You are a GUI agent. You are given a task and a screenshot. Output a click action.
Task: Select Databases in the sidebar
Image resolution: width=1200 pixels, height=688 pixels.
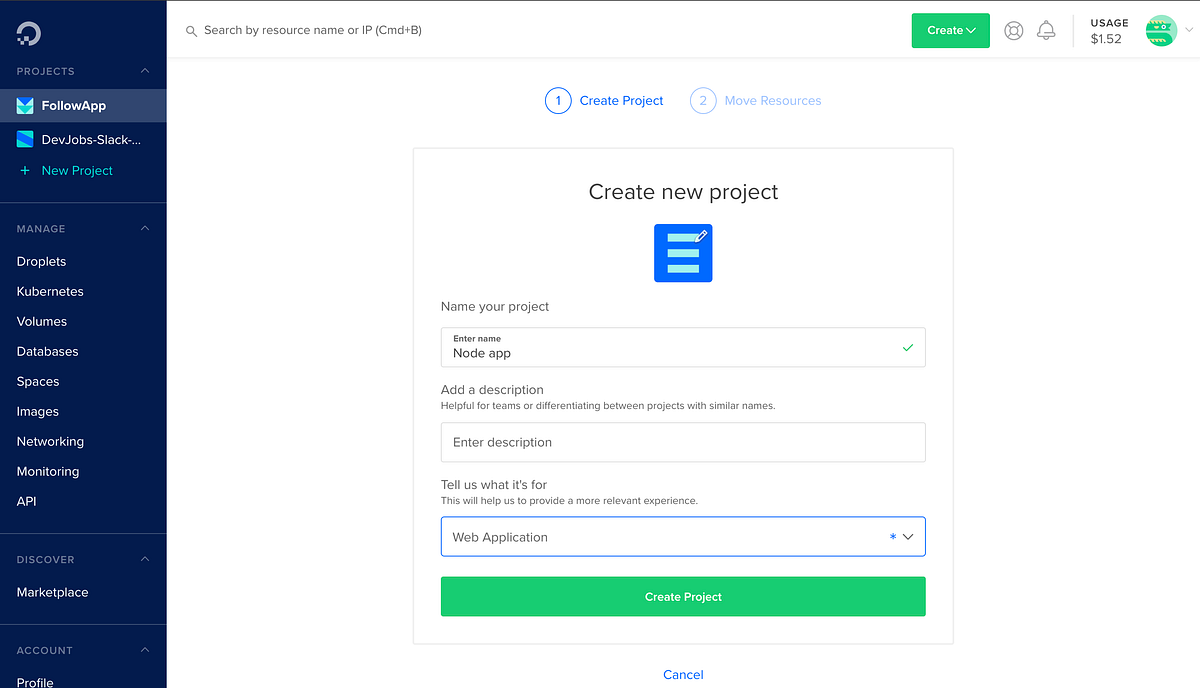pyautogui.click(x=46, y=351)
